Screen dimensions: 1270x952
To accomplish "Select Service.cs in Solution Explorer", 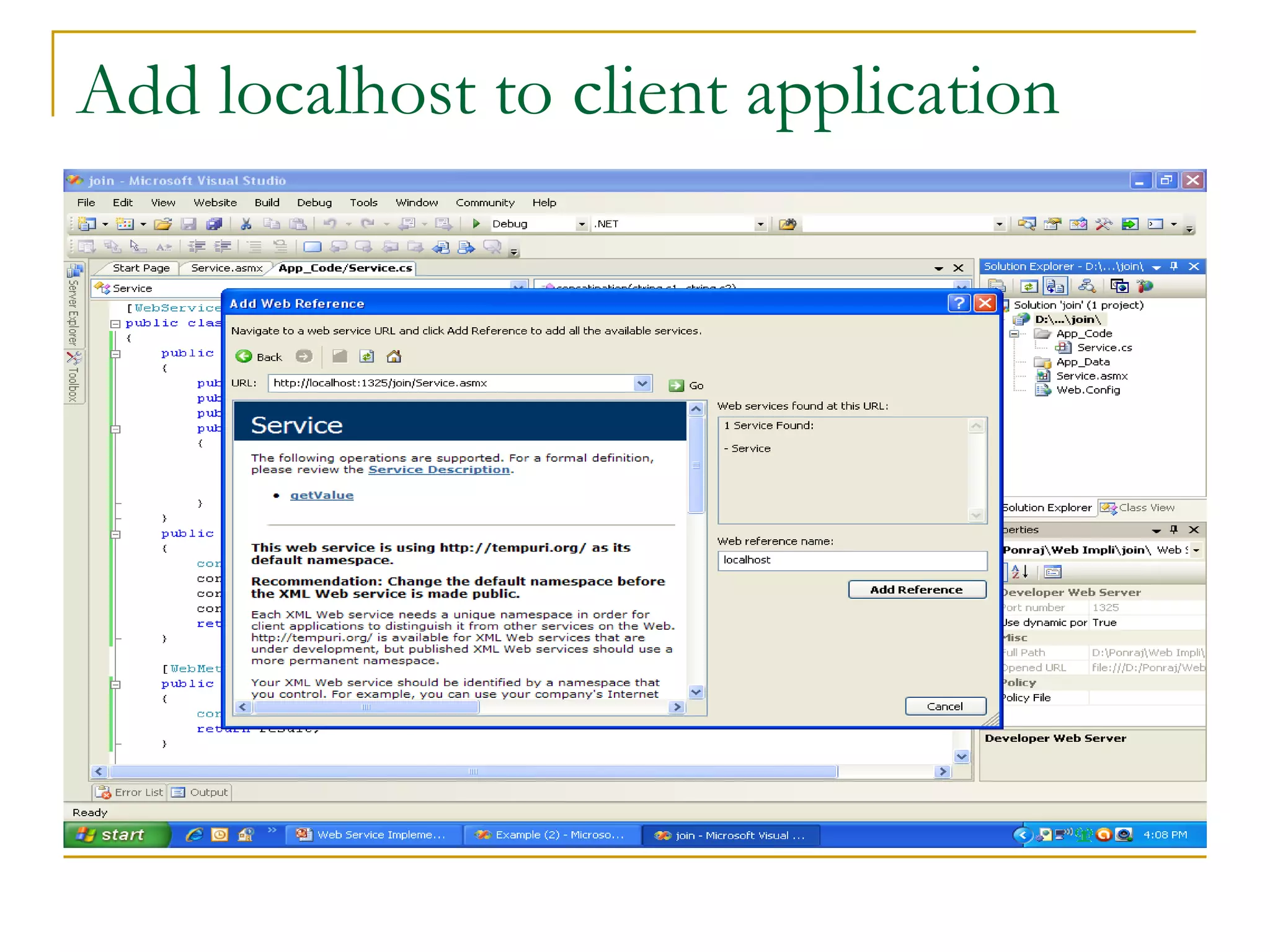I will [x=1104, y=348].
